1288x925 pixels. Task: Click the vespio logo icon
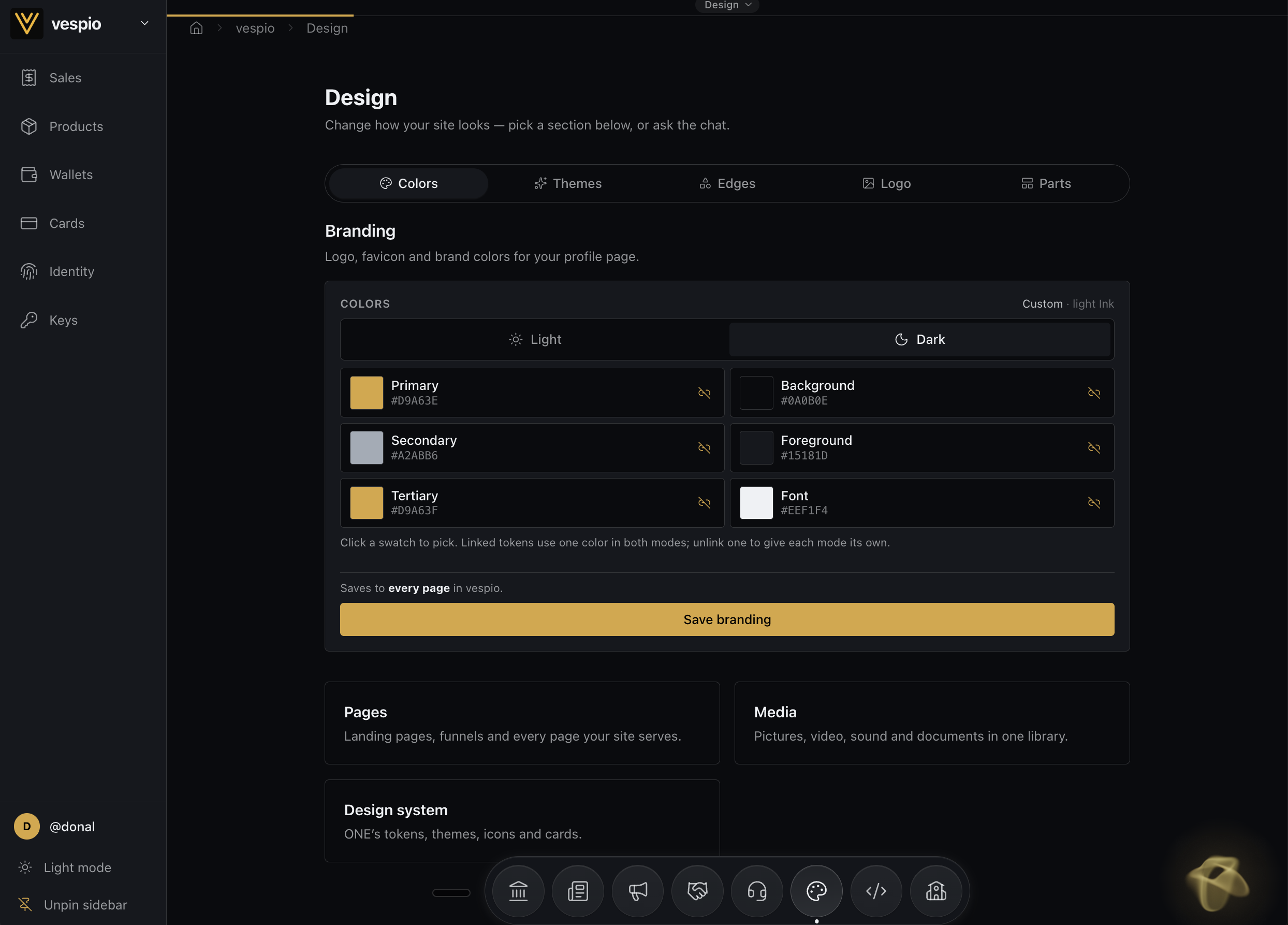tap(27, 23)
